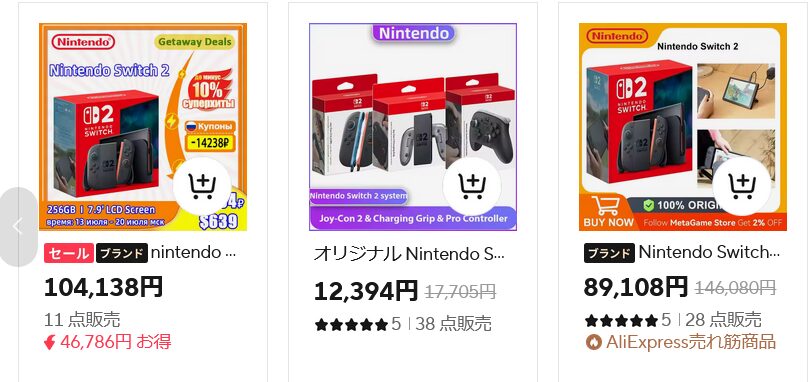Open the Nintendo Switch... title of the third product
Viewport: 810px width, 382px height.
(x=709, y=252)
